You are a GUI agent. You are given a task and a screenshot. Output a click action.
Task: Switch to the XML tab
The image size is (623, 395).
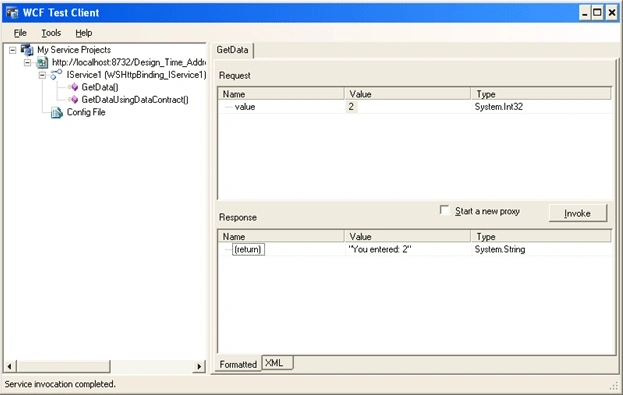point(277,363)
